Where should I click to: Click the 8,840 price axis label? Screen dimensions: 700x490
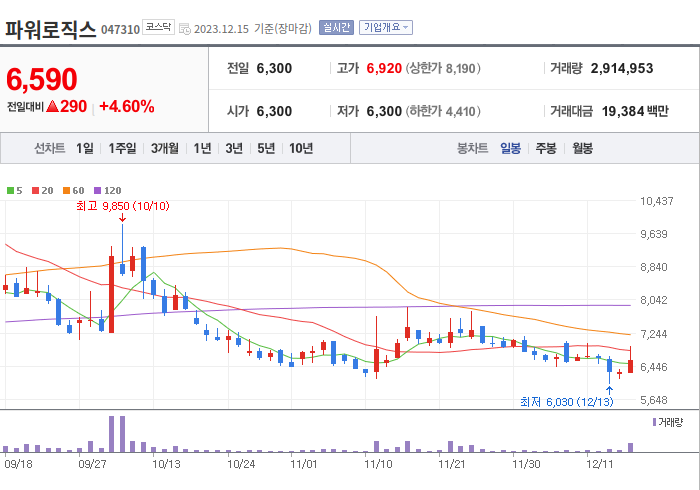[654, 267]
